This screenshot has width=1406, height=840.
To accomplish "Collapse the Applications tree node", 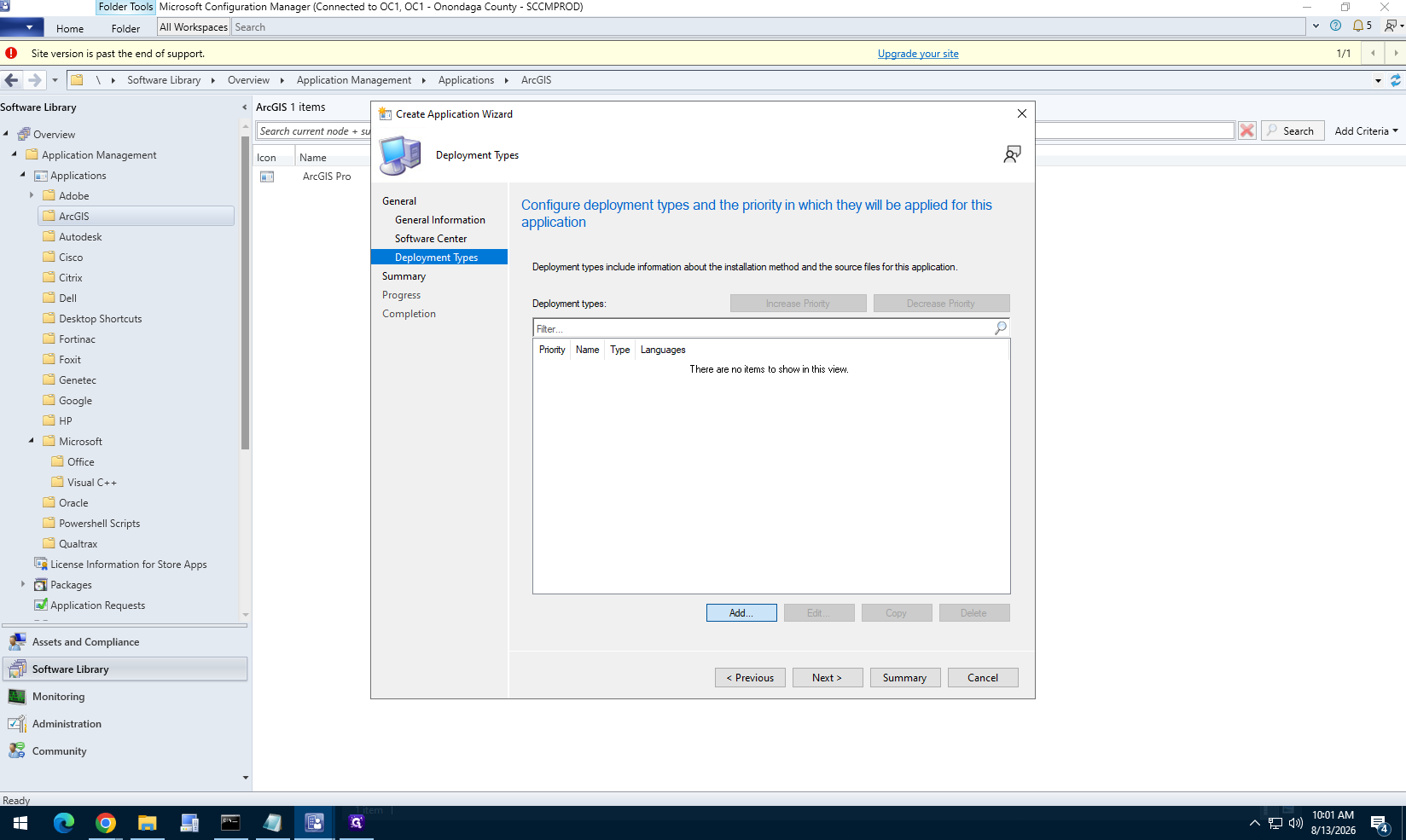I will 23,175.
